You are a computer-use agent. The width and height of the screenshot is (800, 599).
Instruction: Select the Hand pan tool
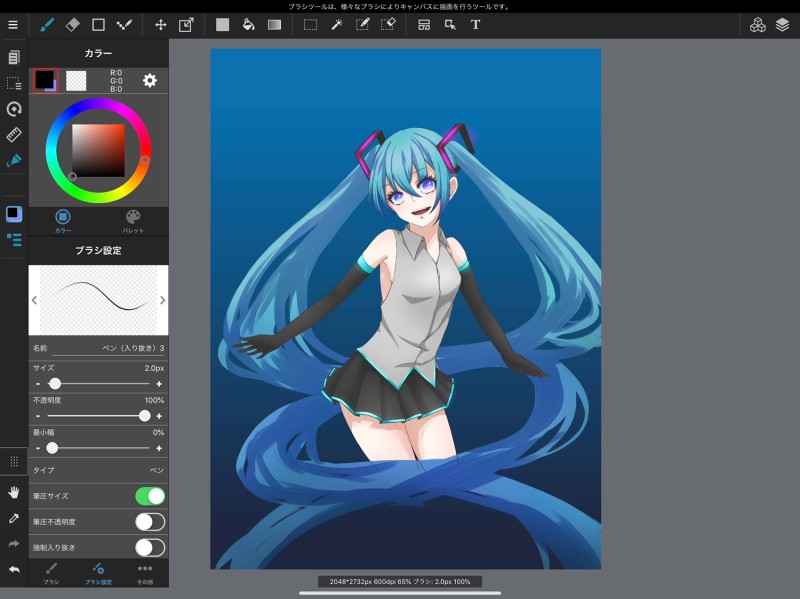pos(14,492)
